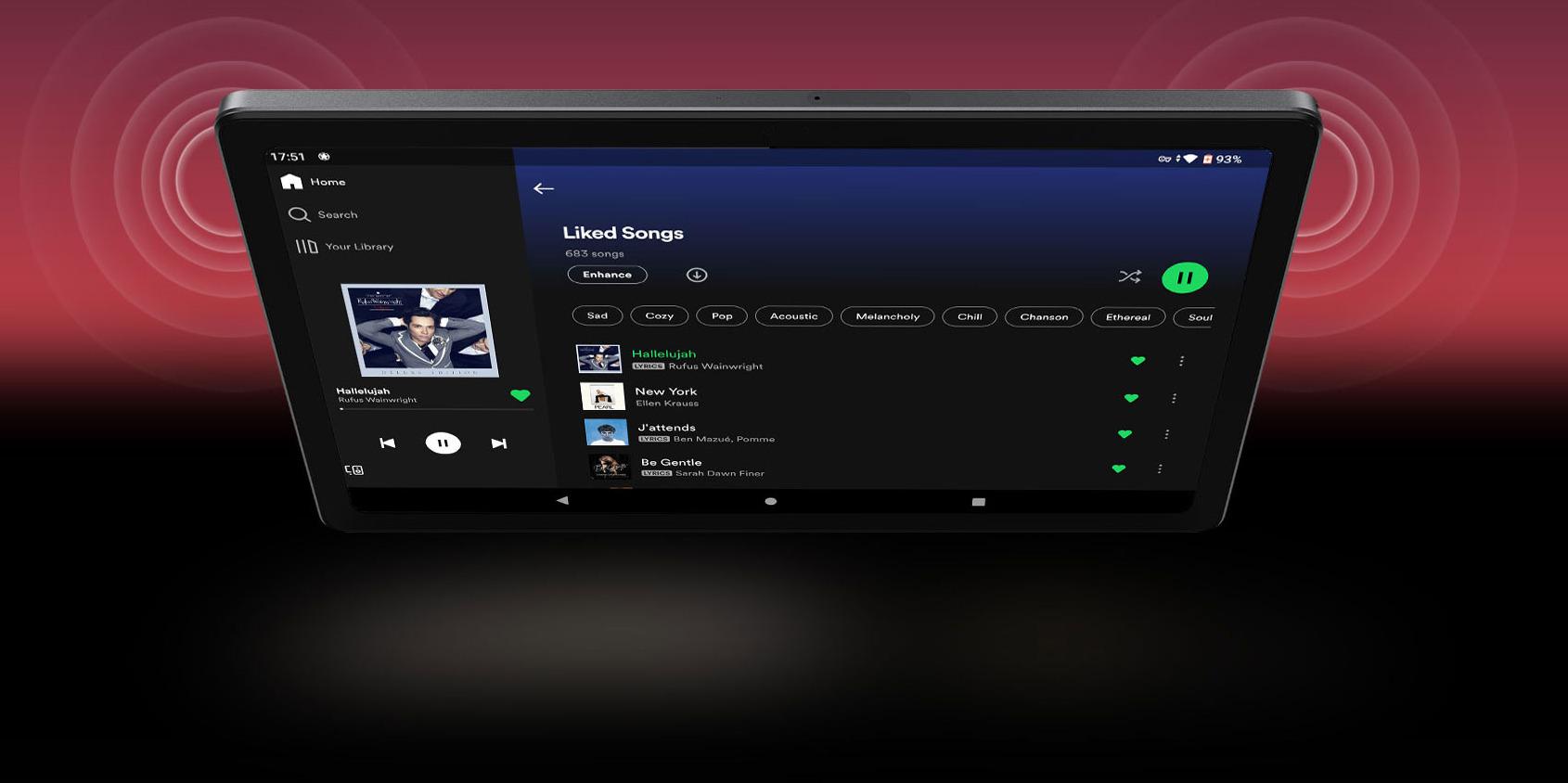Open more options for J'attends track
Screen dimensions: 1568x783
[1166, 434]
